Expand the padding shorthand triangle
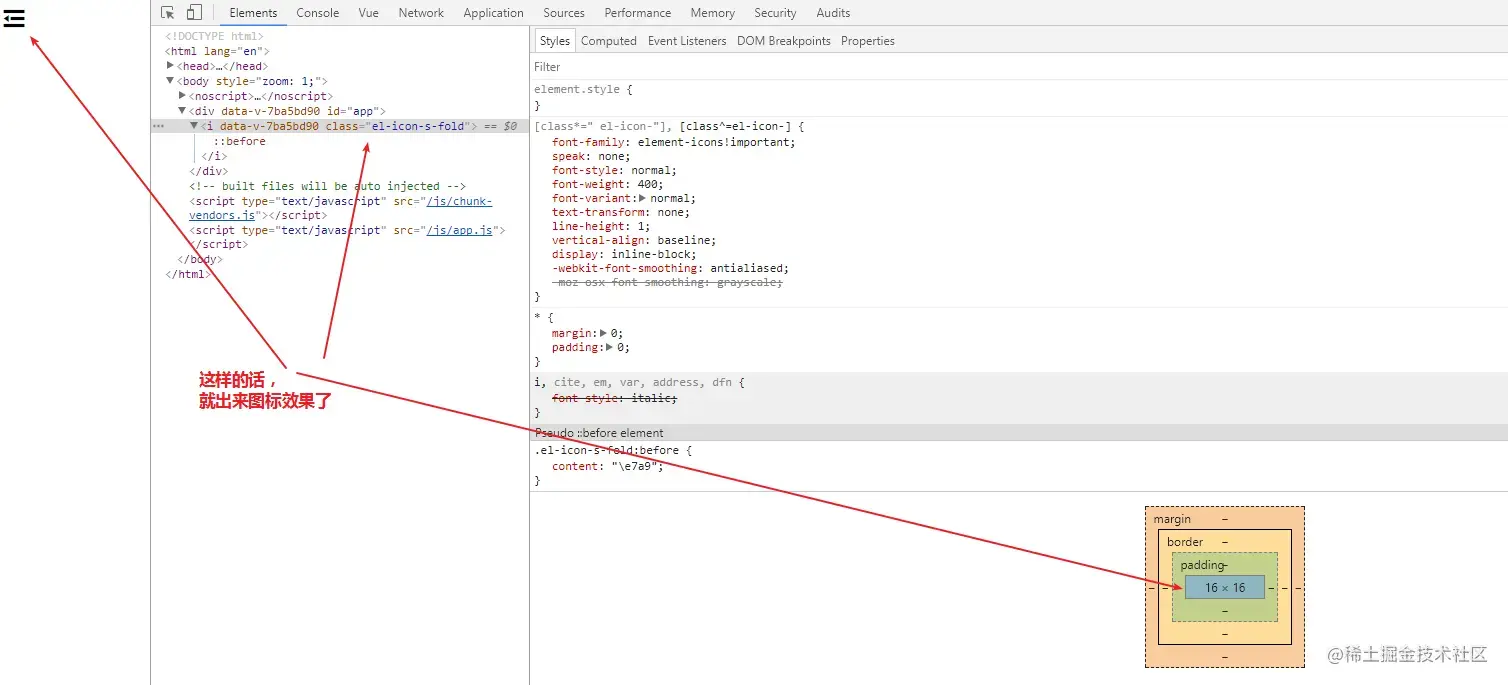1508x685 pixels. point(610,347)
